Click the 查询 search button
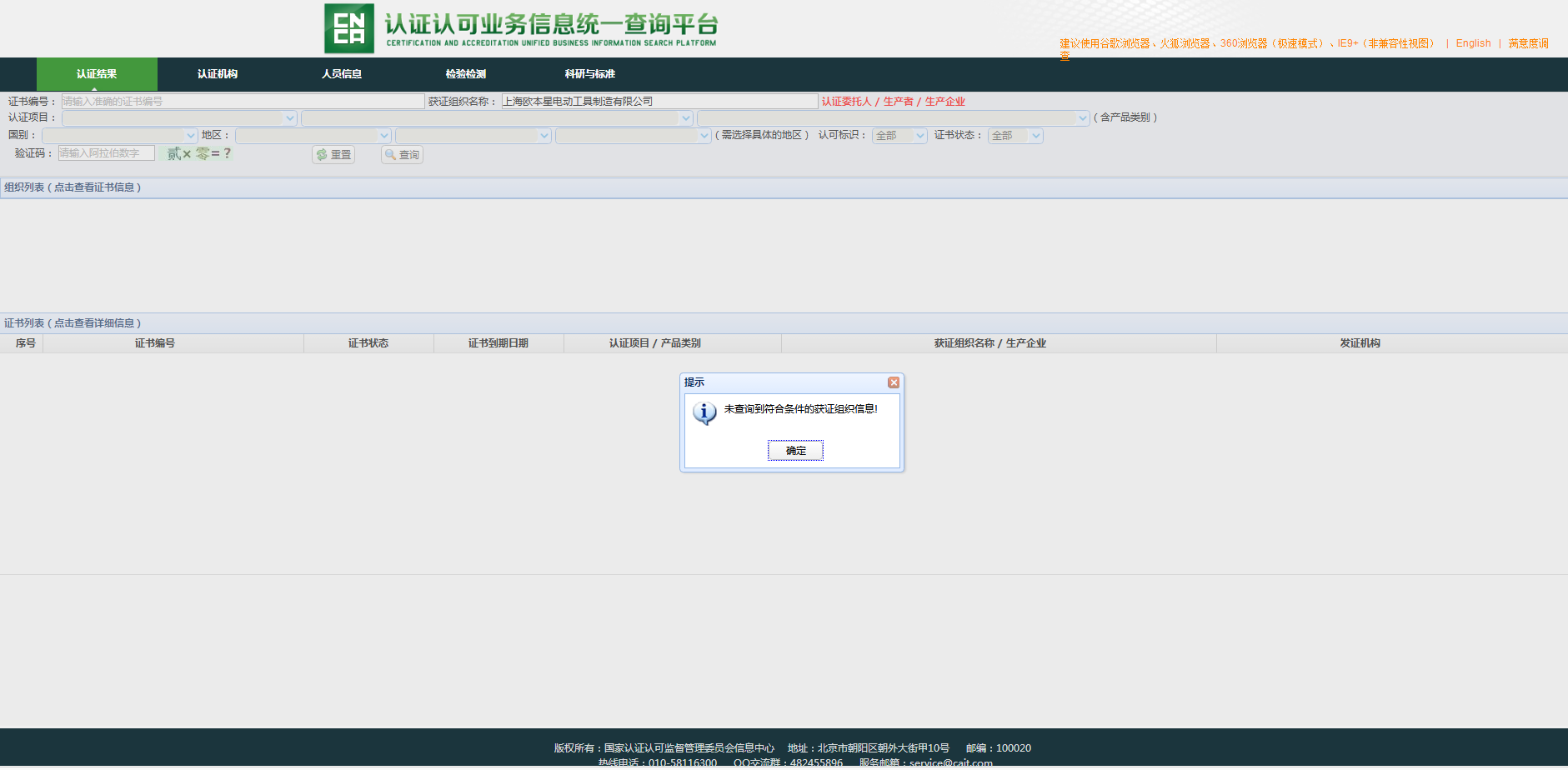This screenshot has height=770, width=1568. pyautogui.click(x=402, y=155)
